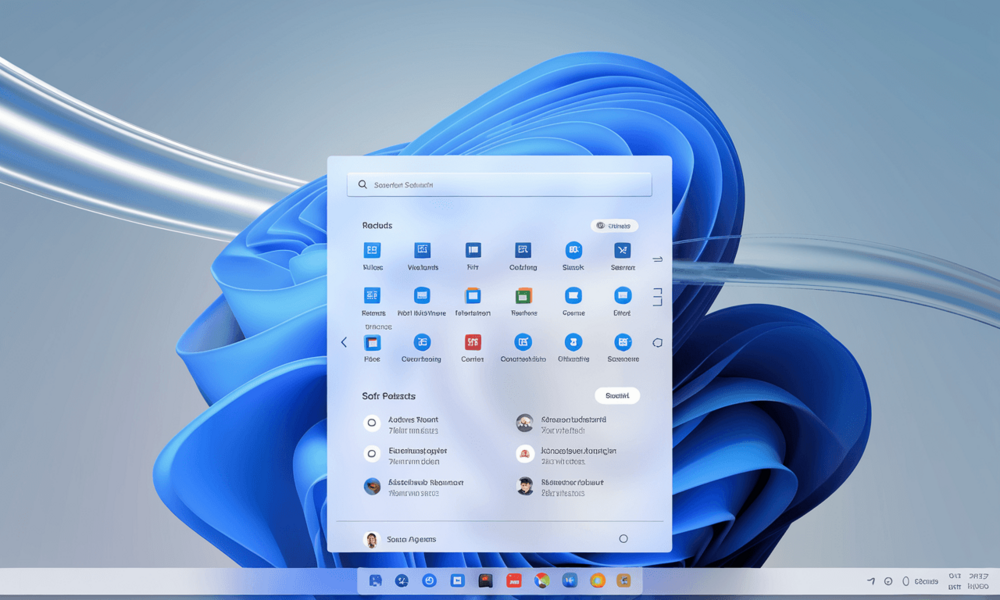Open the round Coerne app icon
Image resolution: width=1000 pixels, height=600 pixels.
click(573, 295)
